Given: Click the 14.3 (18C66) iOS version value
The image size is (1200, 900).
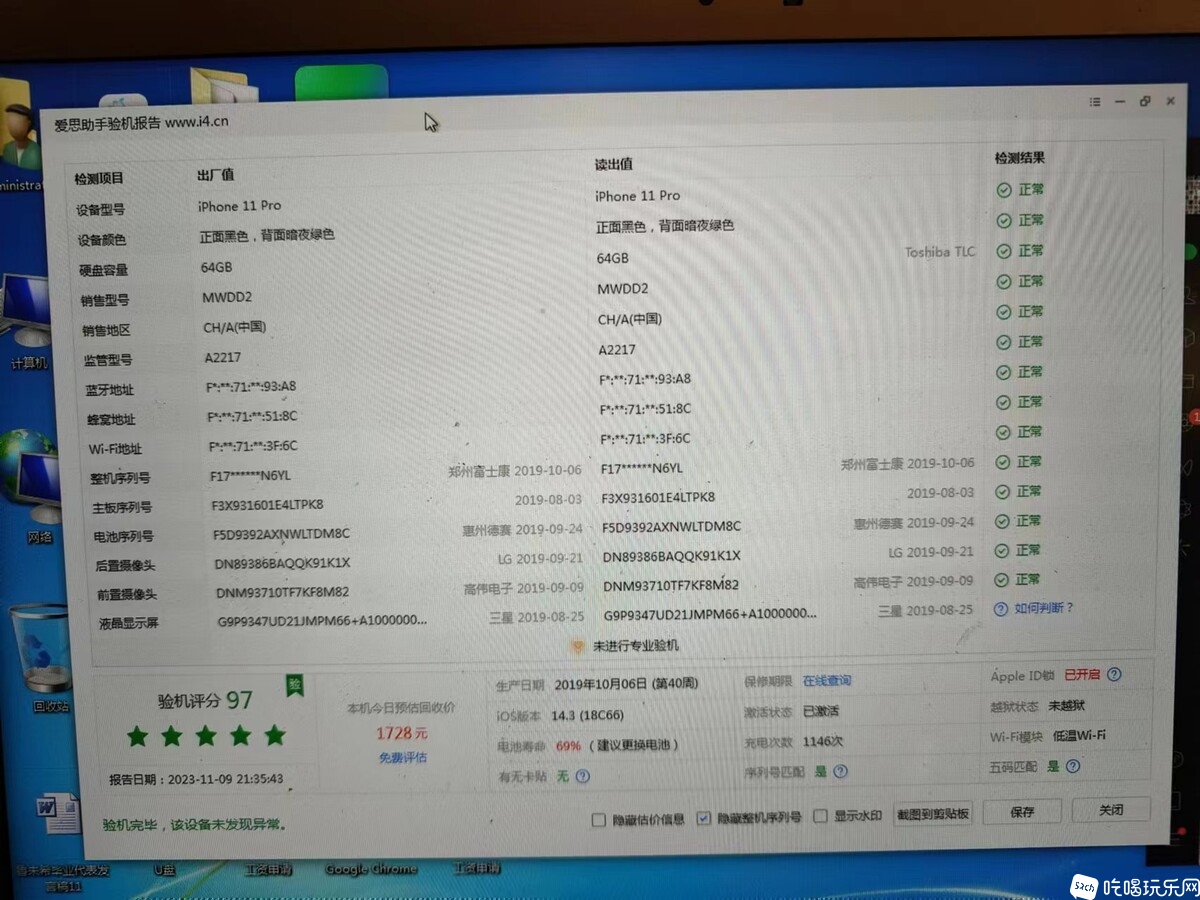Looking at the screenshot, I should [587, 716].
